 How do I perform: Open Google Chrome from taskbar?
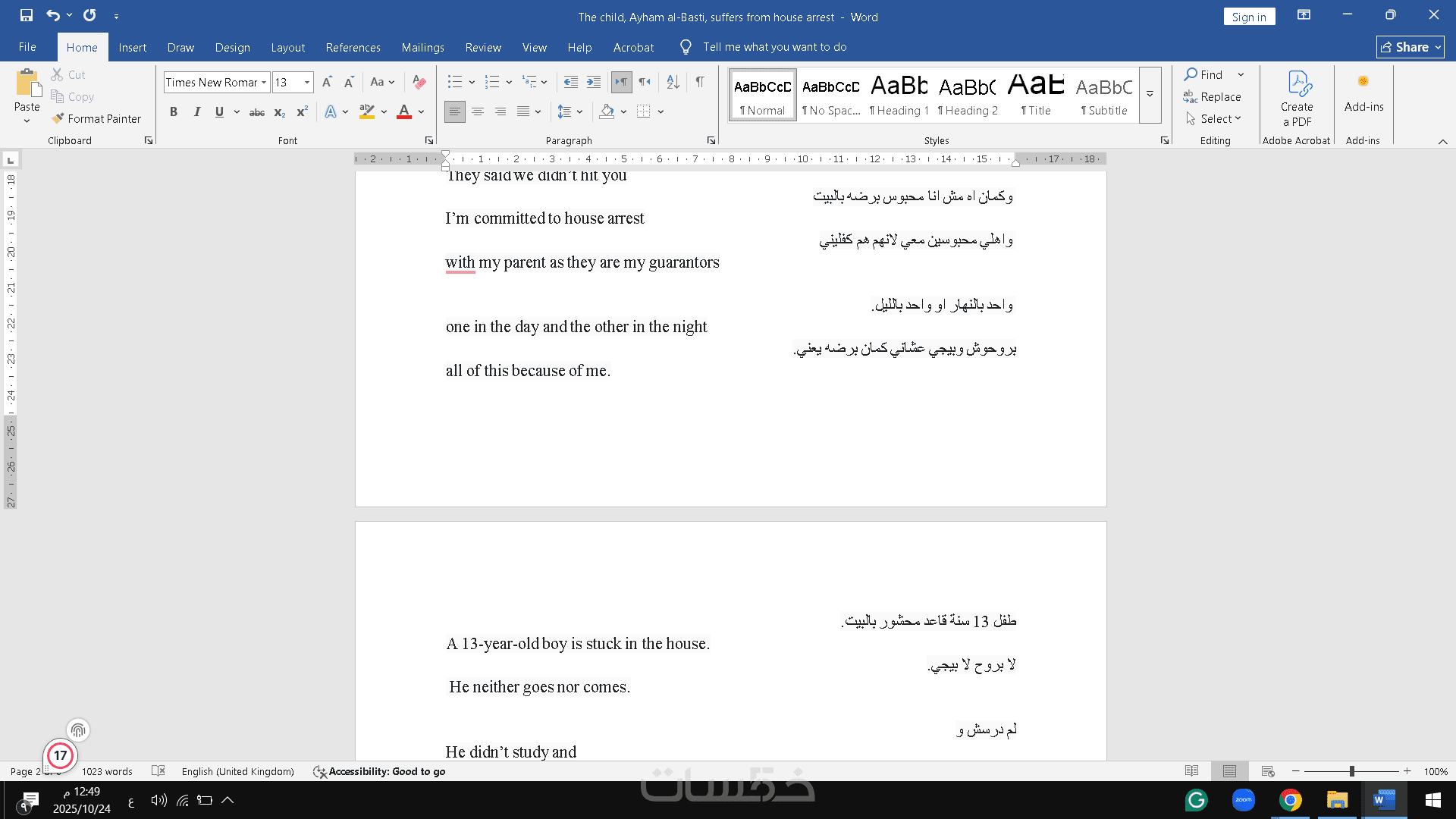pyautogui.click(x=1290, y=800)
